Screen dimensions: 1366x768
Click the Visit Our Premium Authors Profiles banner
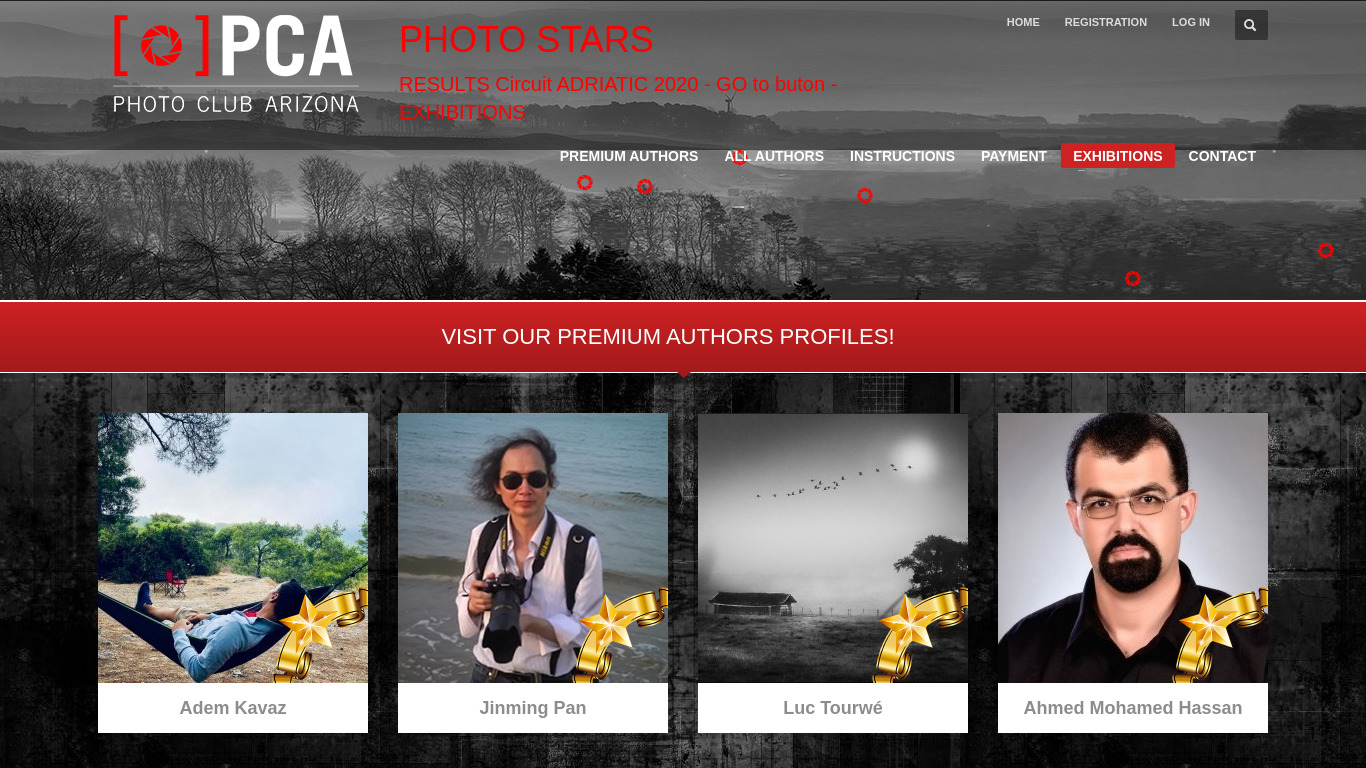tap(683, 337)
